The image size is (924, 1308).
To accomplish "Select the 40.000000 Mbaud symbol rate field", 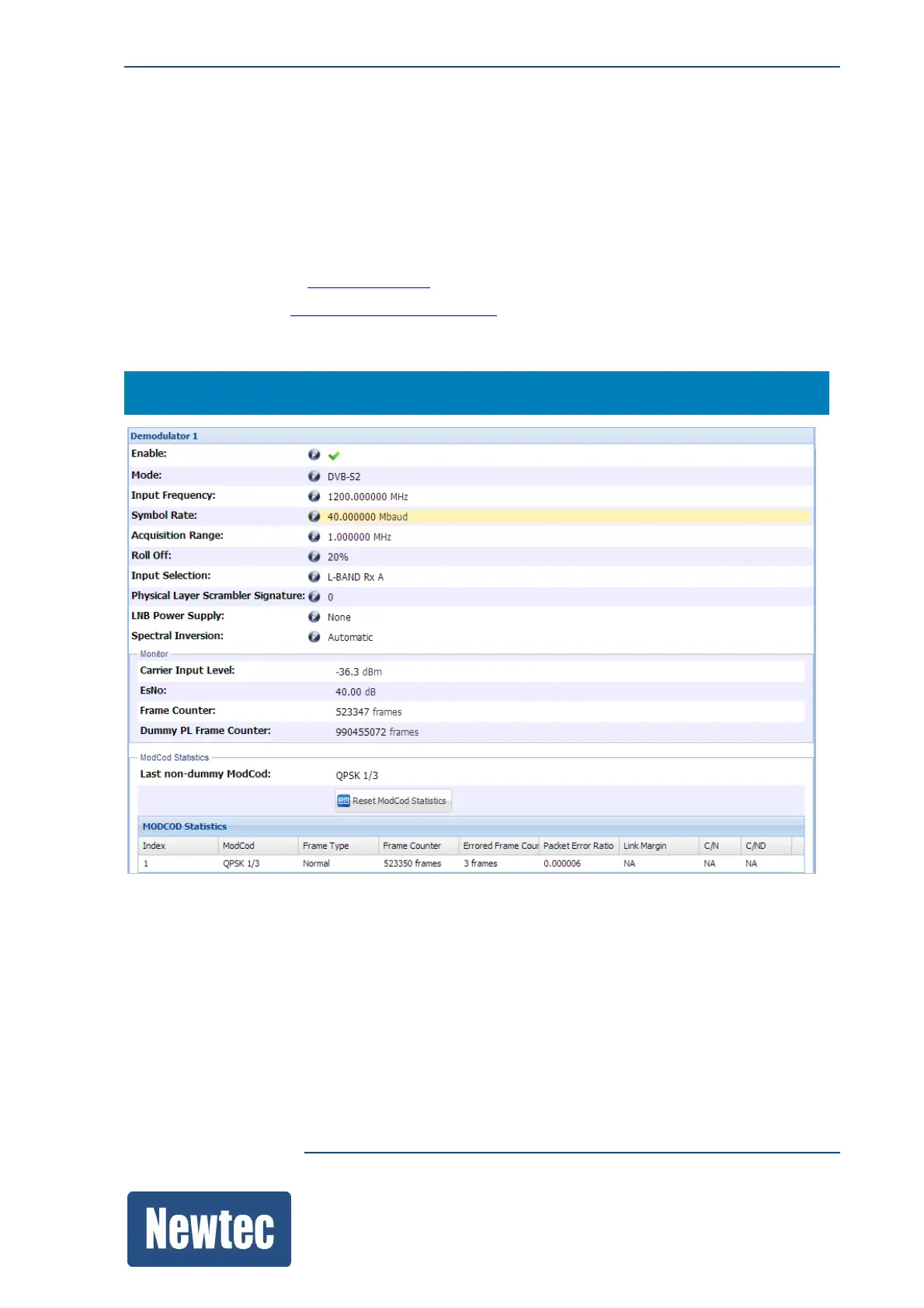I will click(x=568, y=517).
